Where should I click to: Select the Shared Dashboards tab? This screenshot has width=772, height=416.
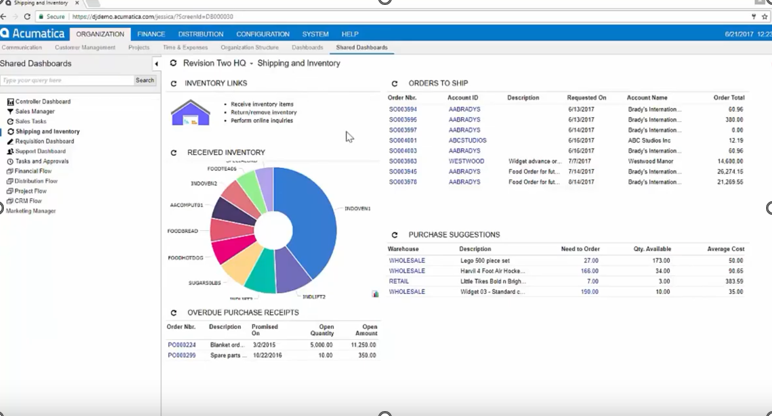coord(362,47)
